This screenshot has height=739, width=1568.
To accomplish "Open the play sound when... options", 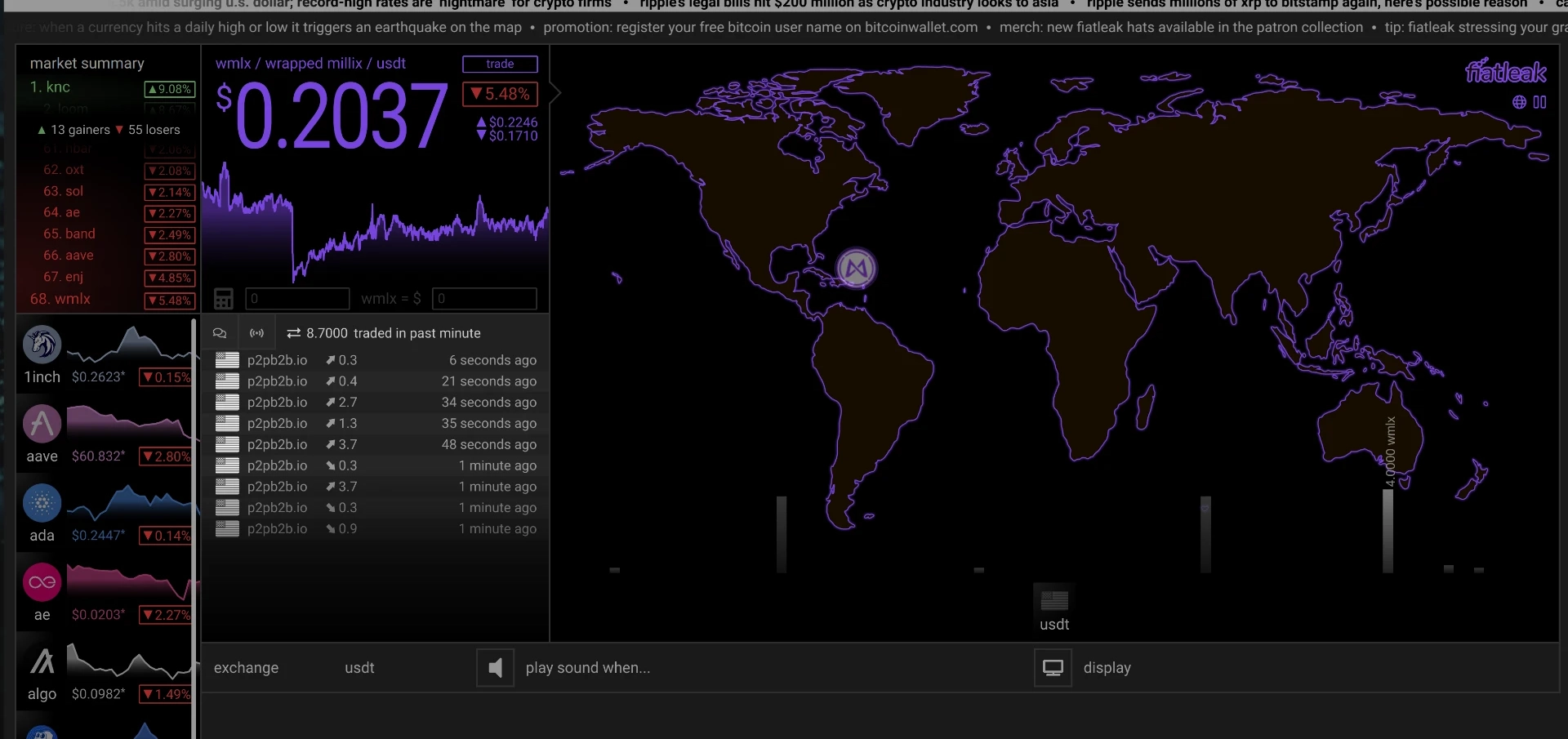I will 588,668.
